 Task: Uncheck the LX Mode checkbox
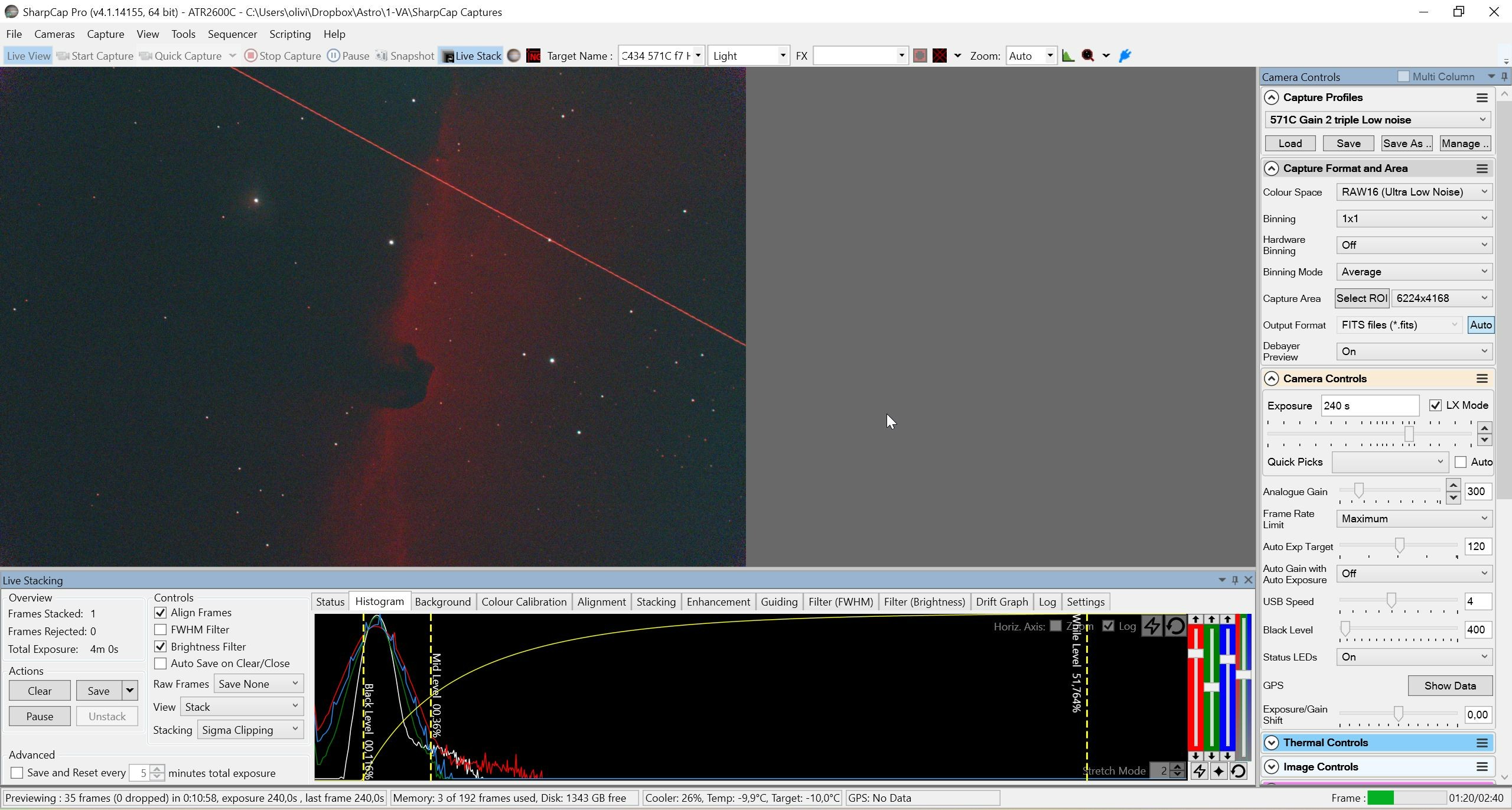click(x=1435, y=405)
